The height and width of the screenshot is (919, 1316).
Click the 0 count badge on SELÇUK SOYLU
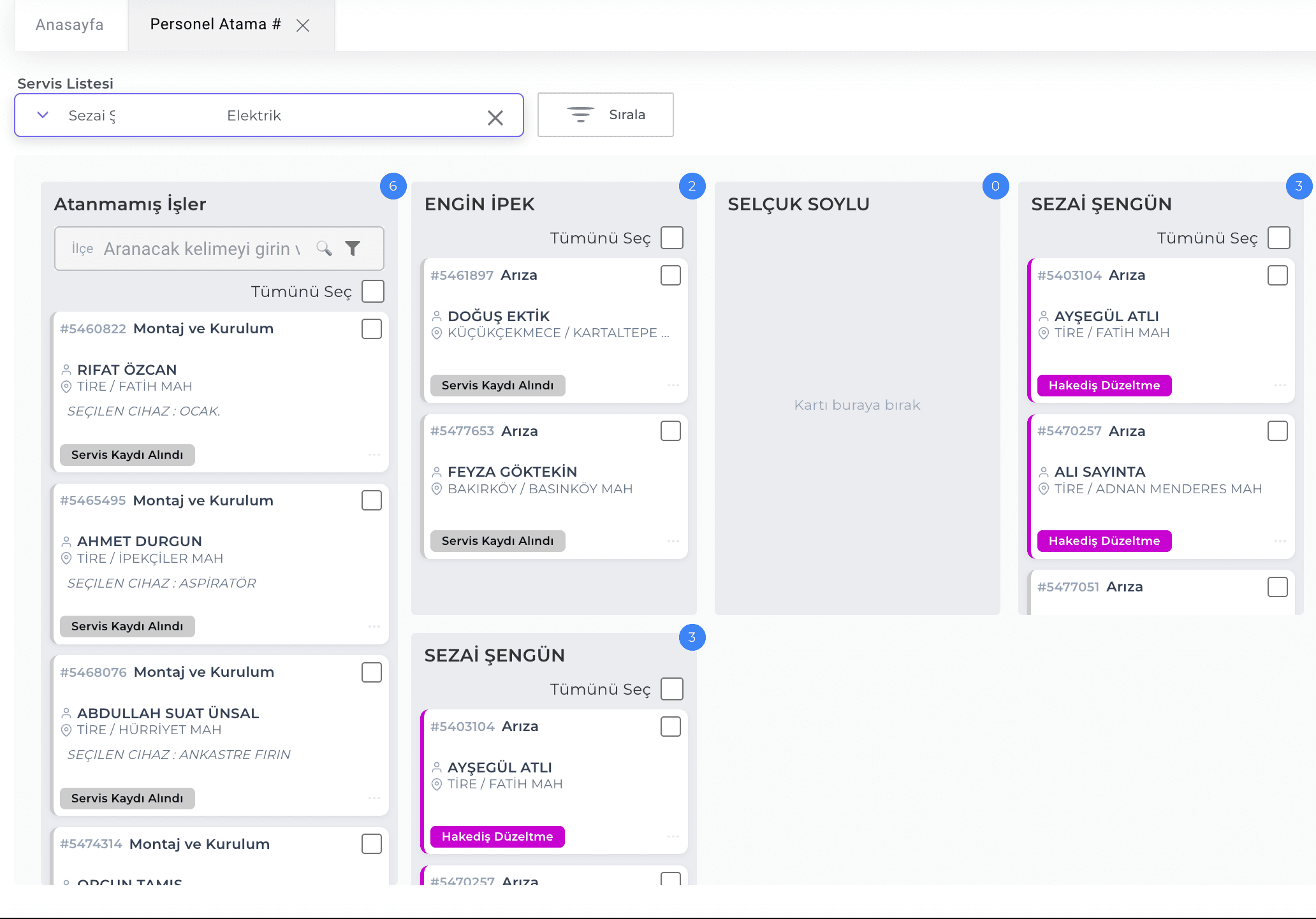[x=996, y=186]
